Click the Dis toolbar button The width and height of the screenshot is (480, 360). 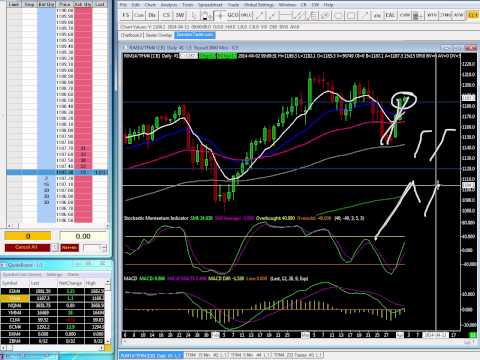click(152, 15)
